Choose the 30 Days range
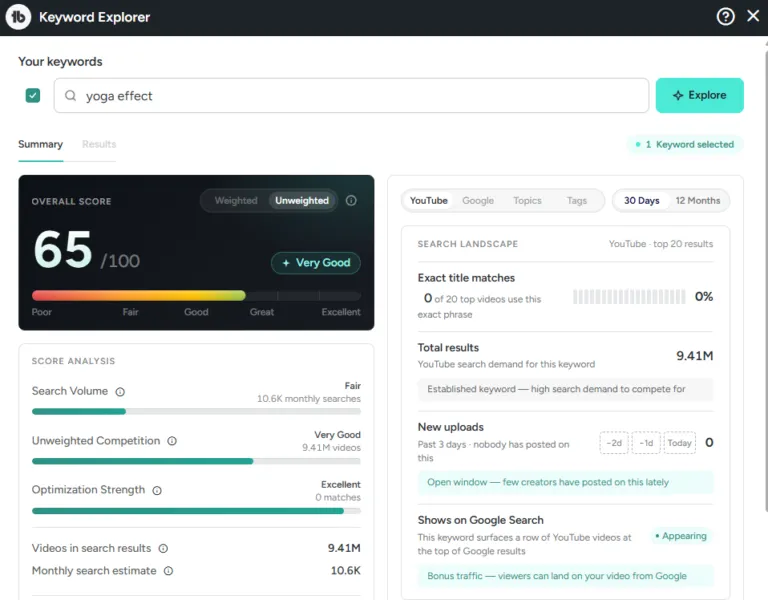 [642, 200]
